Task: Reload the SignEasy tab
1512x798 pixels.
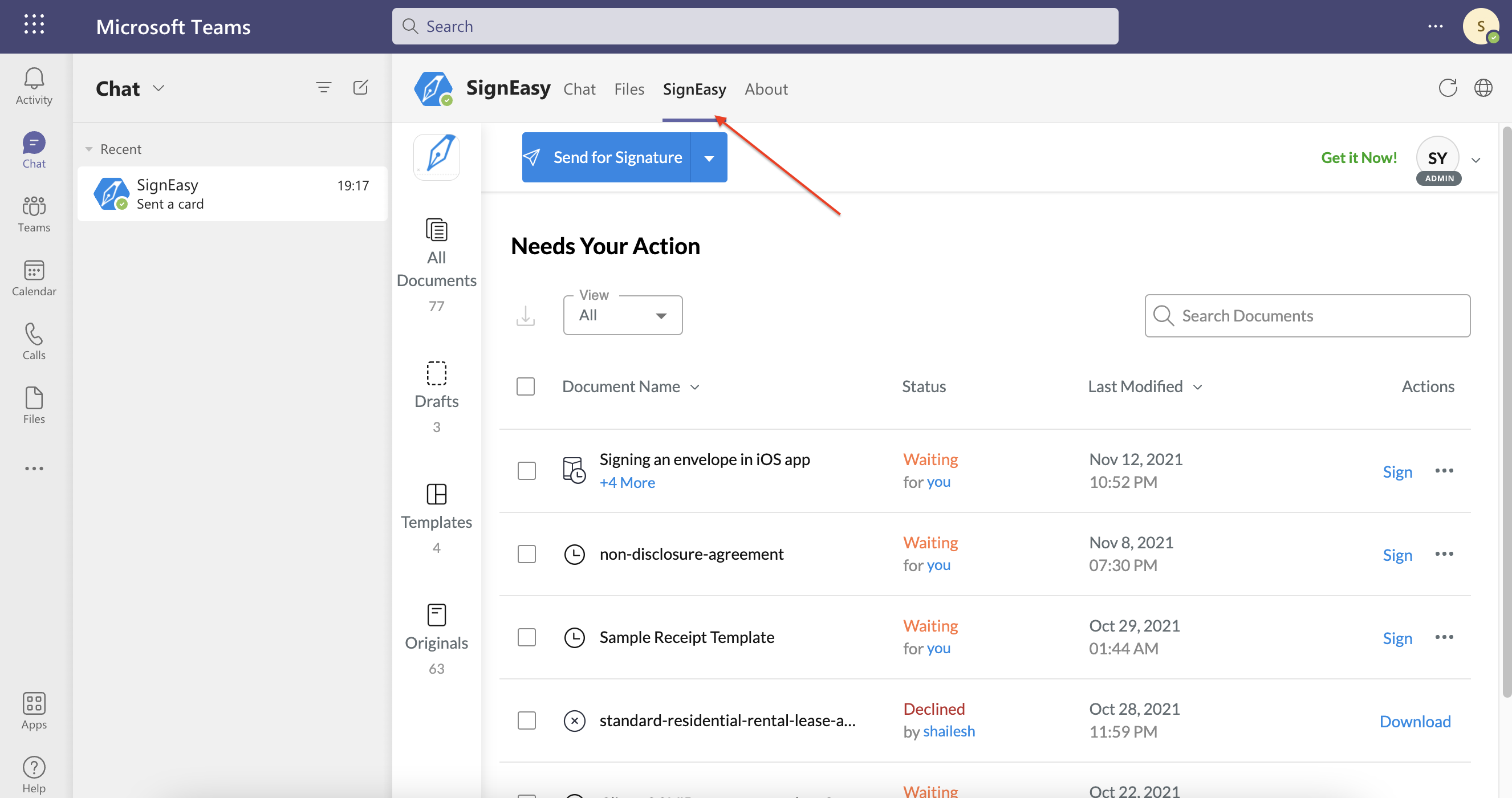Action: click(1448, 88)
